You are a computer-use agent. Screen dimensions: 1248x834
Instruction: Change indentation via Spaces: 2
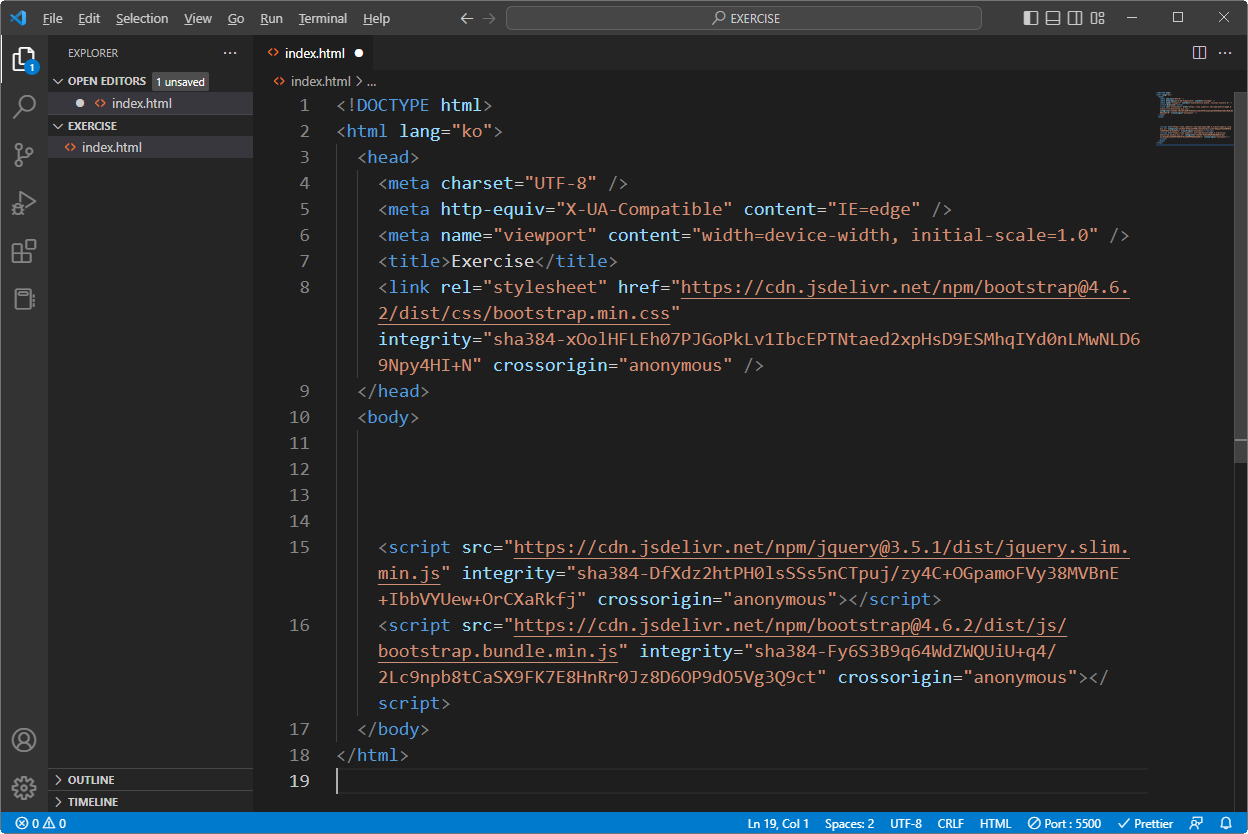(849, 824)
